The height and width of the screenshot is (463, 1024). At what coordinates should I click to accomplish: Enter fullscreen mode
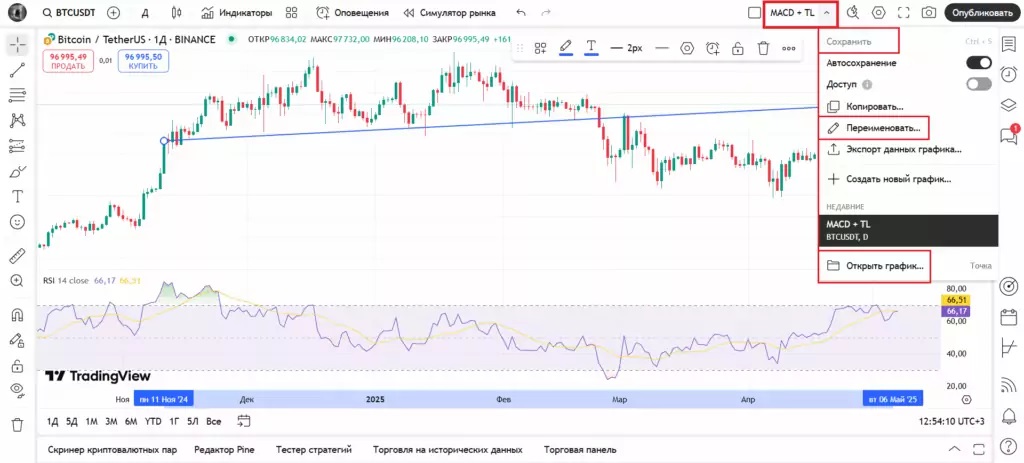pos(903,12)
